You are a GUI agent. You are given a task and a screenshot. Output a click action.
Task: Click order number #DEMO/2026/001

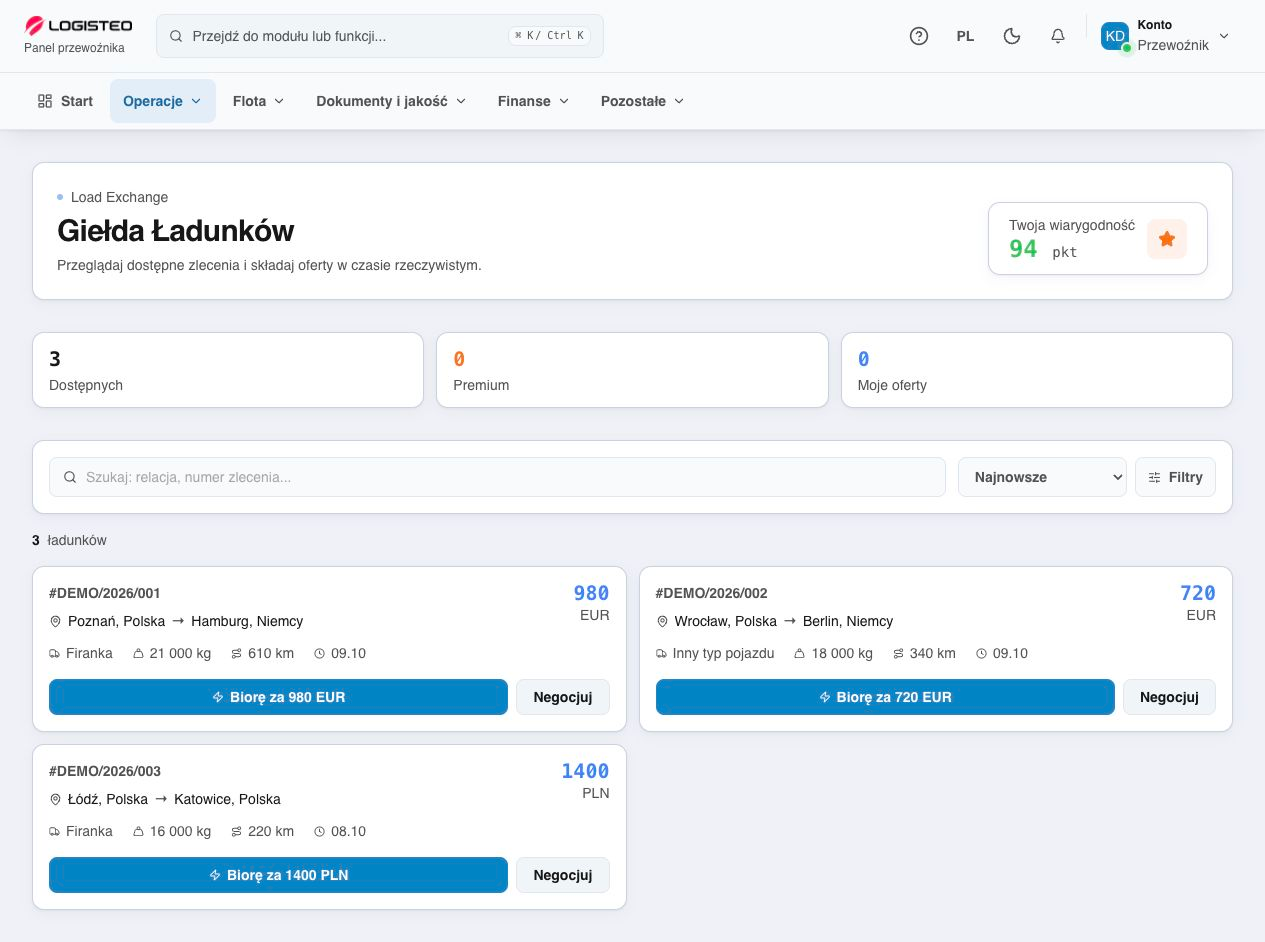(x=105, y=593)
